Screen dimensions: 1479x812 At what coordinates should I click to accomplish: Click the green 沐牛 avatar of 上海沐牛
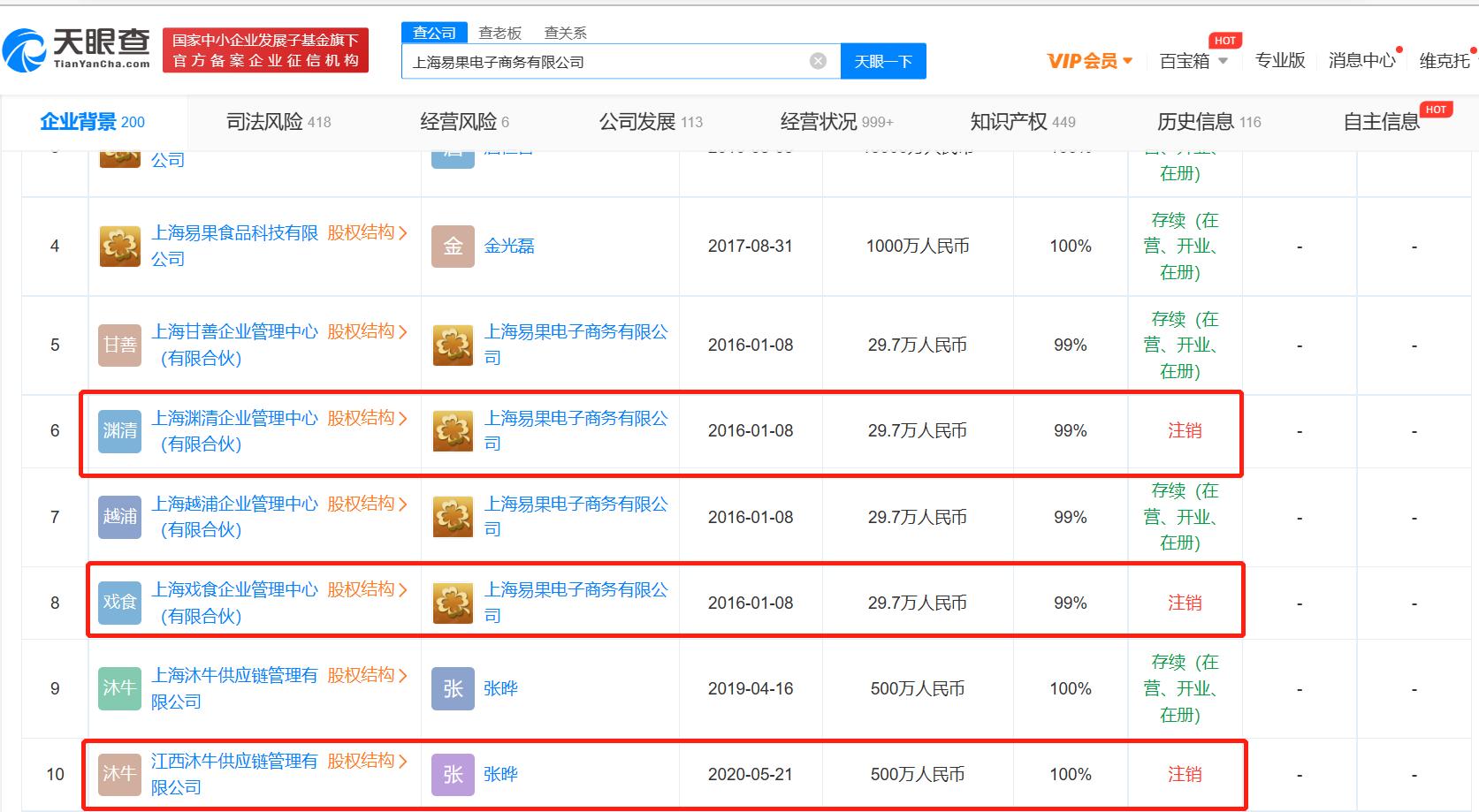(119, 689)
